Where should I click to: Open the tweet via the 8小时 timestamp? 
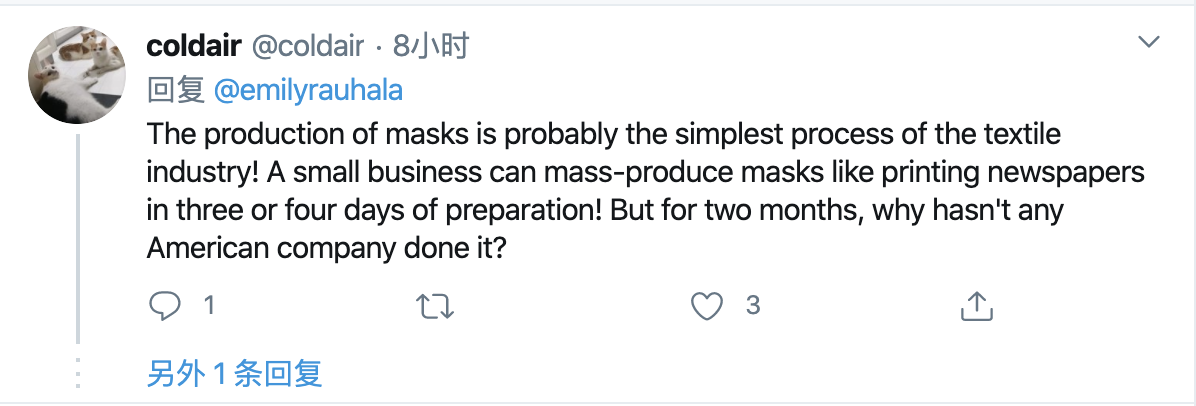point(431,46)
